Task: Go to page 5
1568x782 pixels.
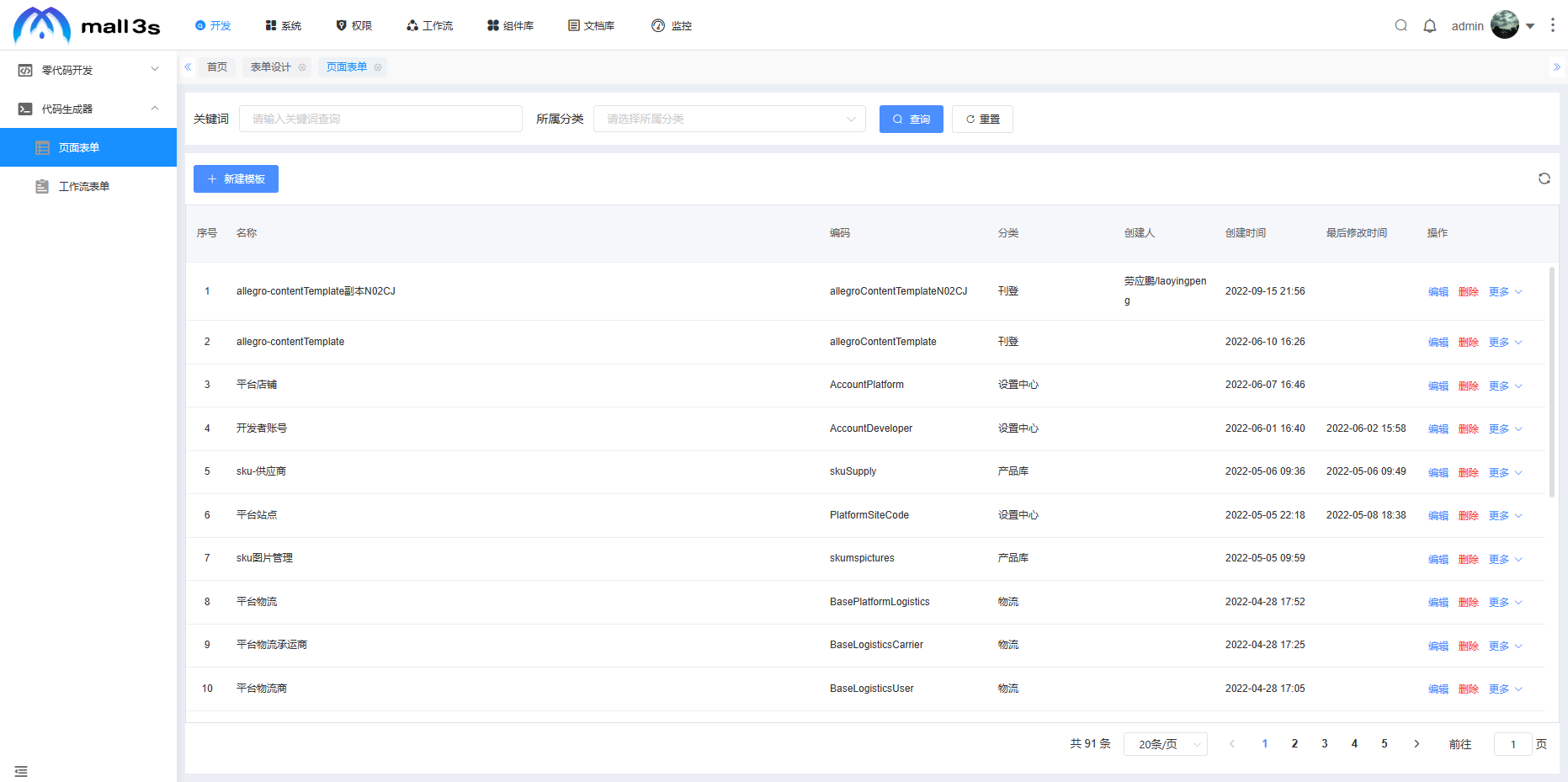Action: 1385,744
